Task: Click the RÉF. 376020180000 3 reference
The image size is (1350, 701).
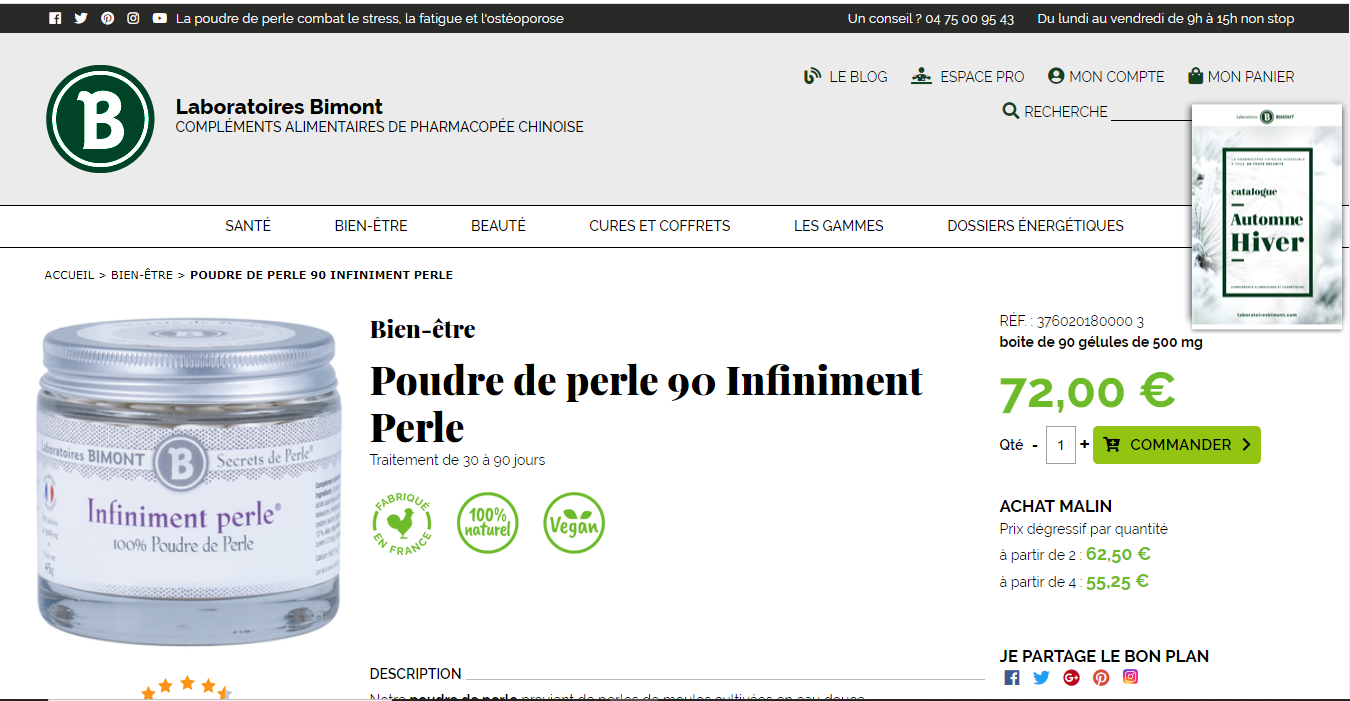Action: (x=1072, y=321)
